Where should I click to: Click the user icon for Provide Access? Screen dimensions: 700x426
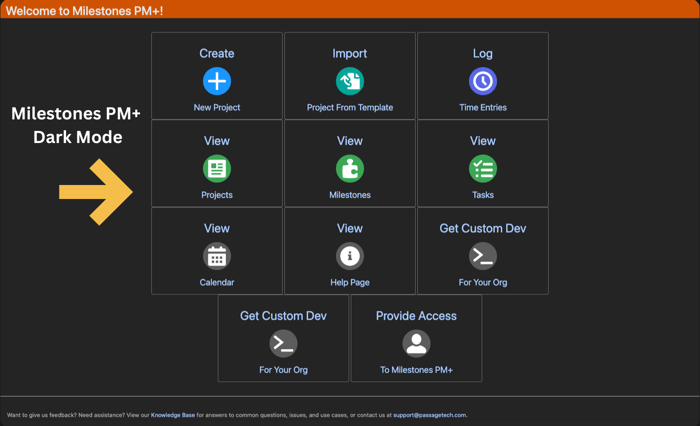pos(417,344)
